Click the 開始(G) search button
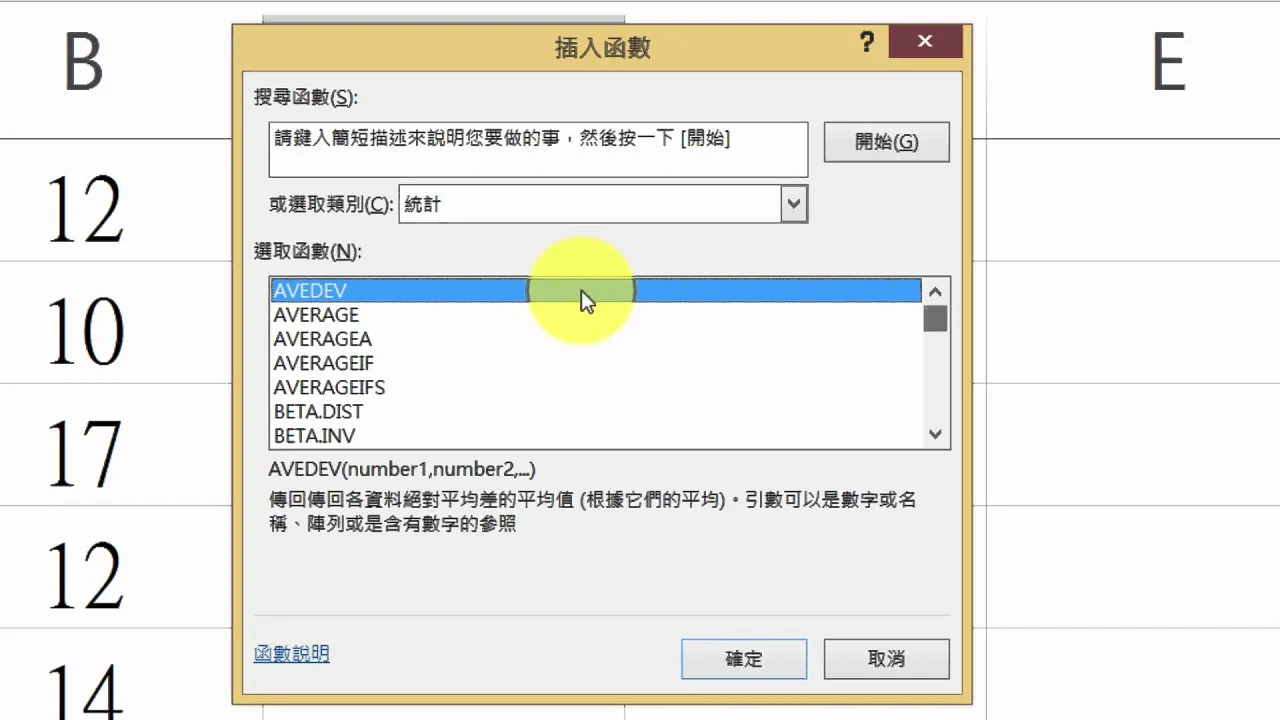1280x720 pixels. click(886, 142)
